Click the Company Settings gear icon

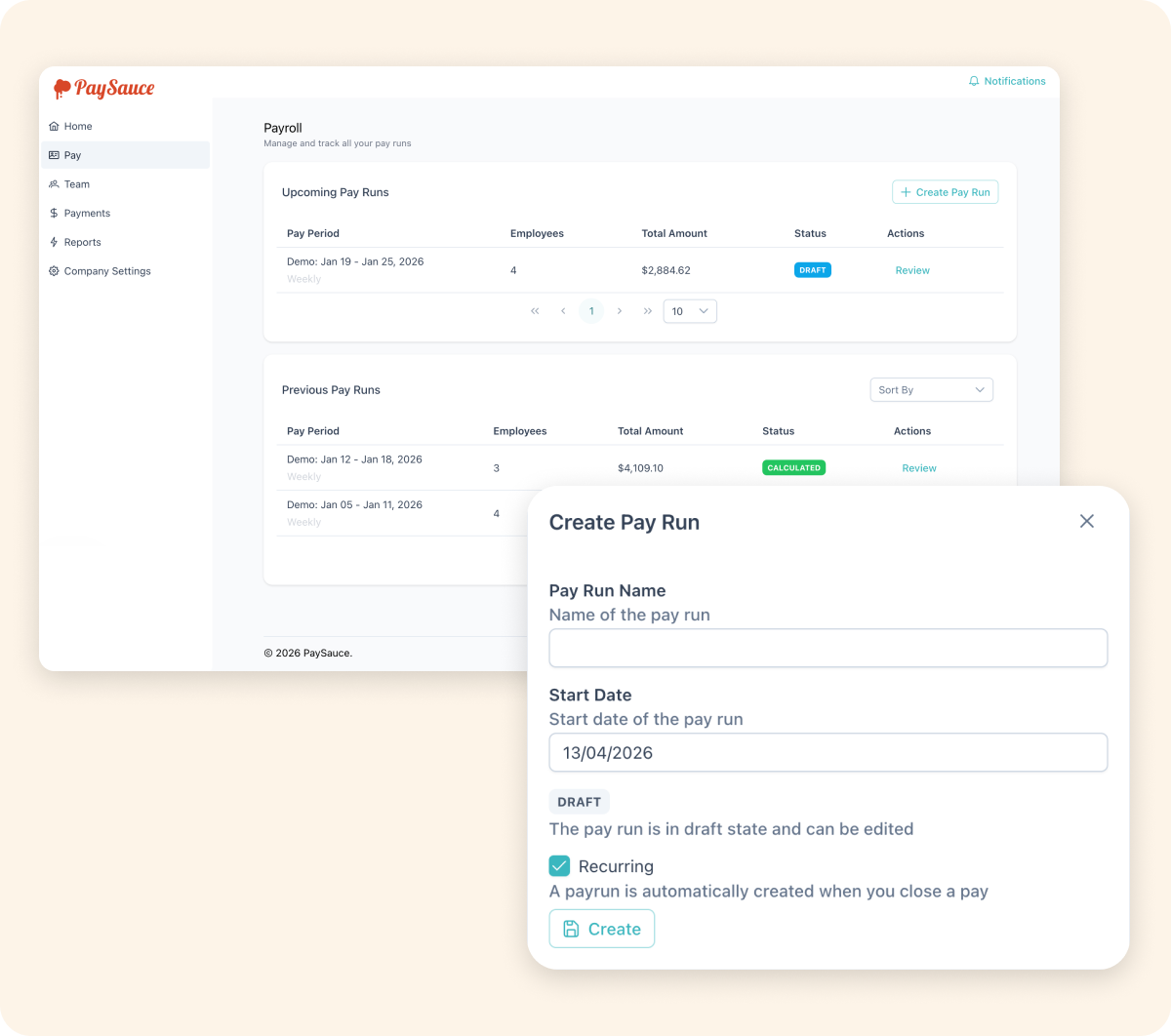[x=54, y=271]
